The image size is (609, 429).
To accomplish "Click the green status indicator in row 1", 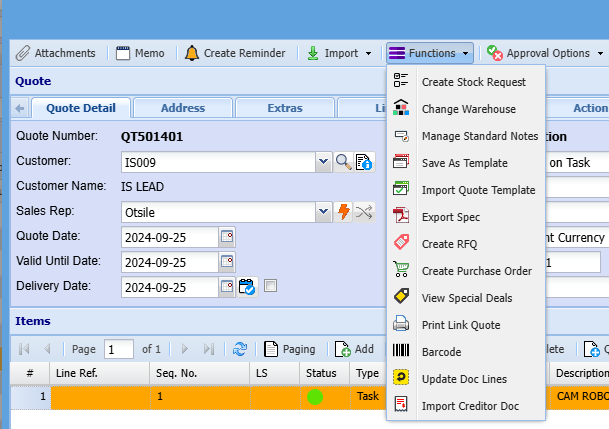I will (315, 396).
